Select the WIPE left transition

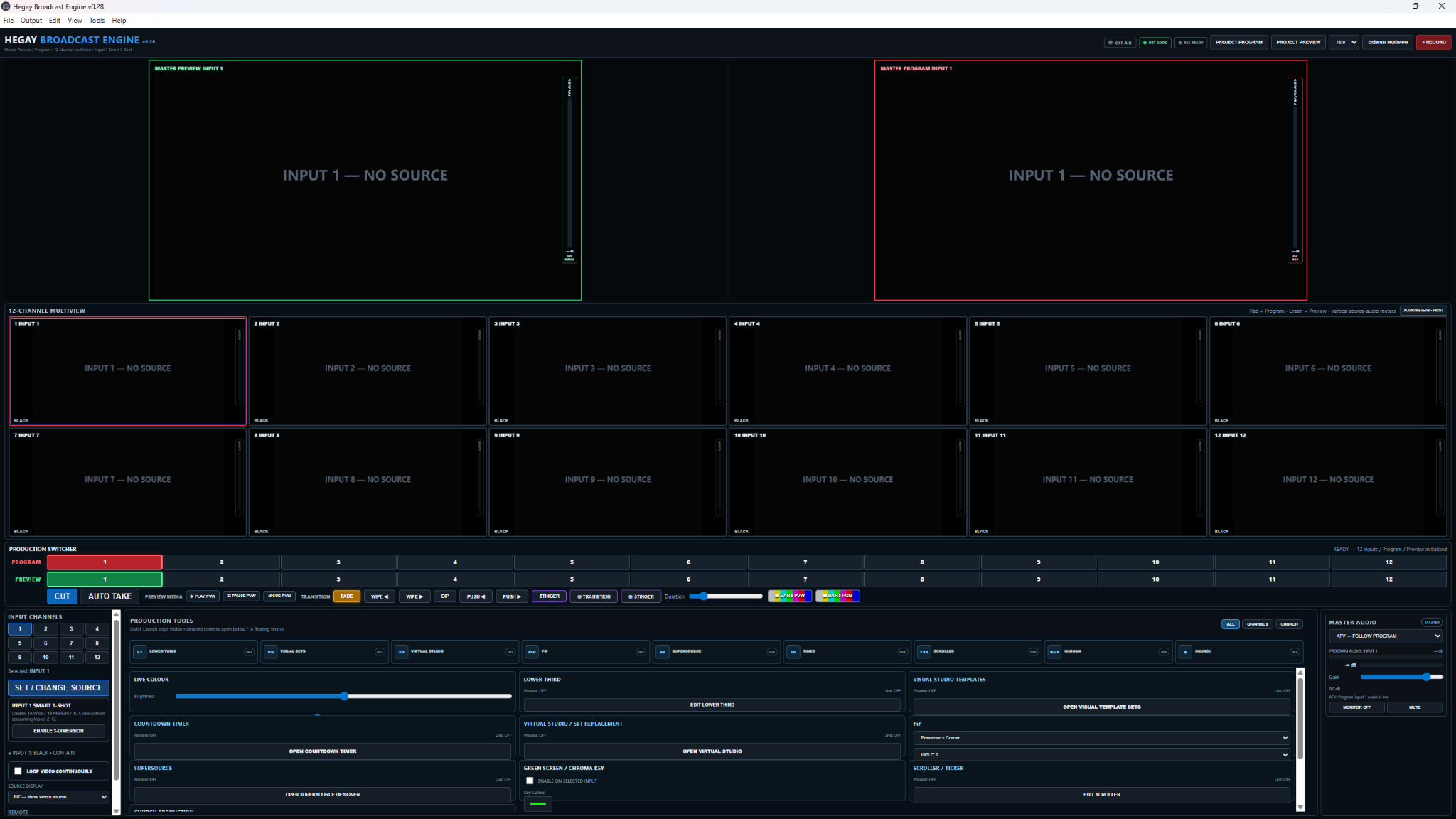tap(380, 596)
